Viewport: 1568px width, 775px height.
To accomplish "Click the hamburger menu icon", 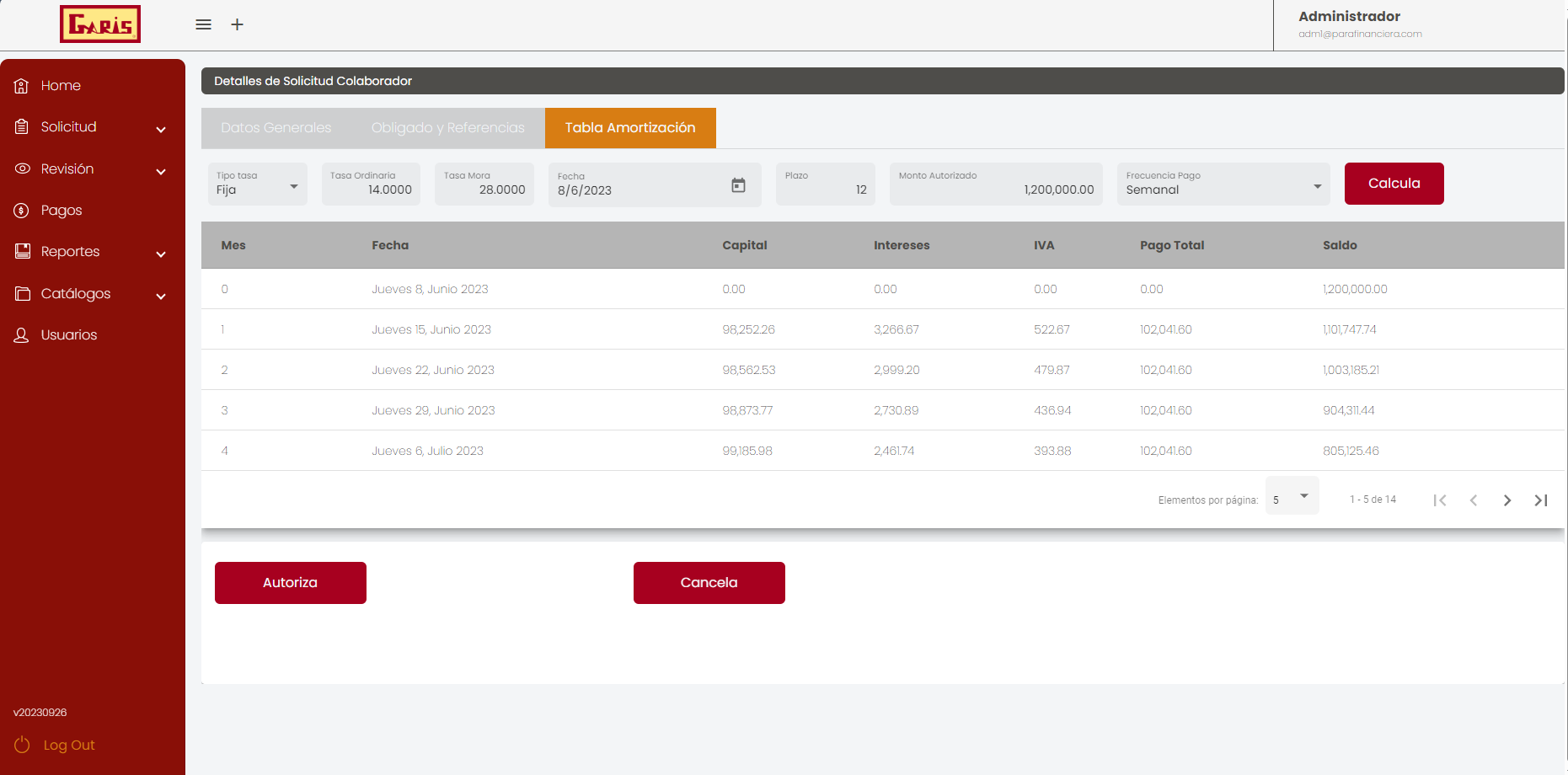I will [203, 24].
